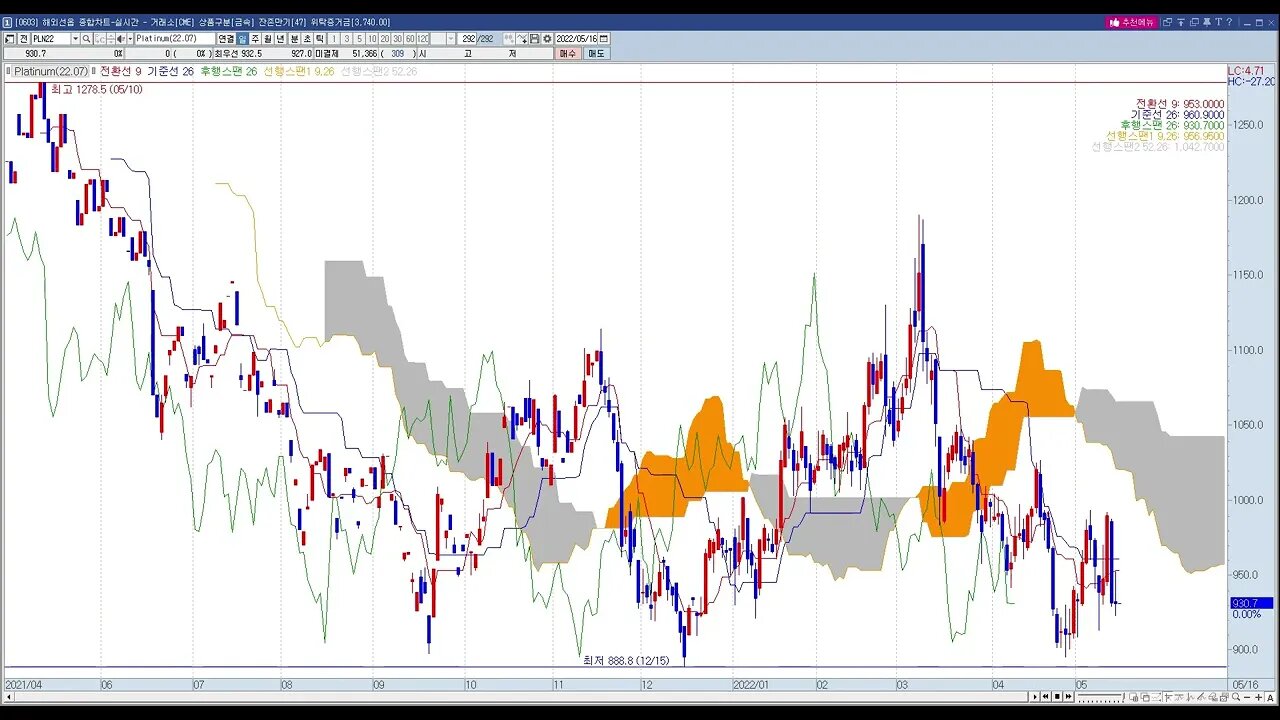Screen dimensions: 1280x720
Task: Click the 기준선 26 indicator legend
Action: point(170,71)
